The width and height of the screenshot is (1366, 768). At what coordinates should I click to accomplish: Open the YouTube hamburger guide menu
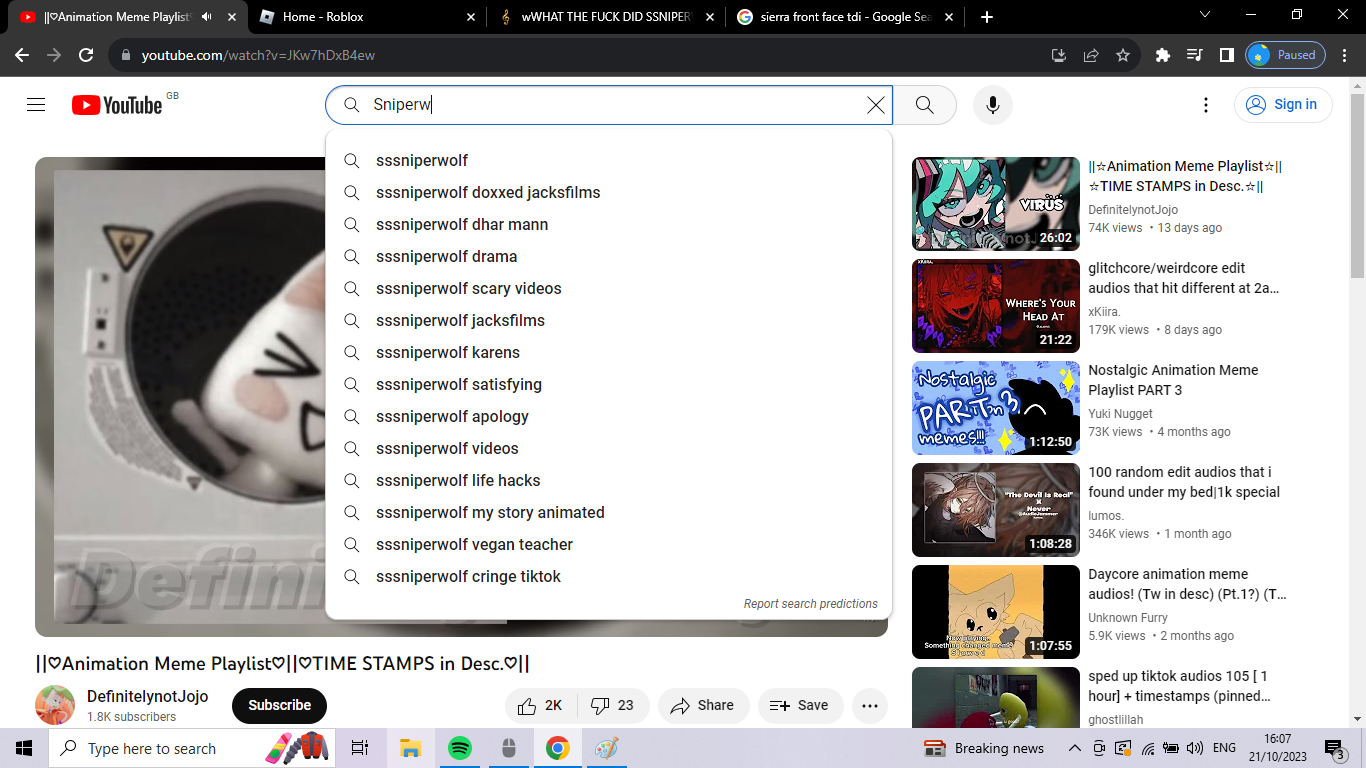pyautogui.click(x=36, y=105)
